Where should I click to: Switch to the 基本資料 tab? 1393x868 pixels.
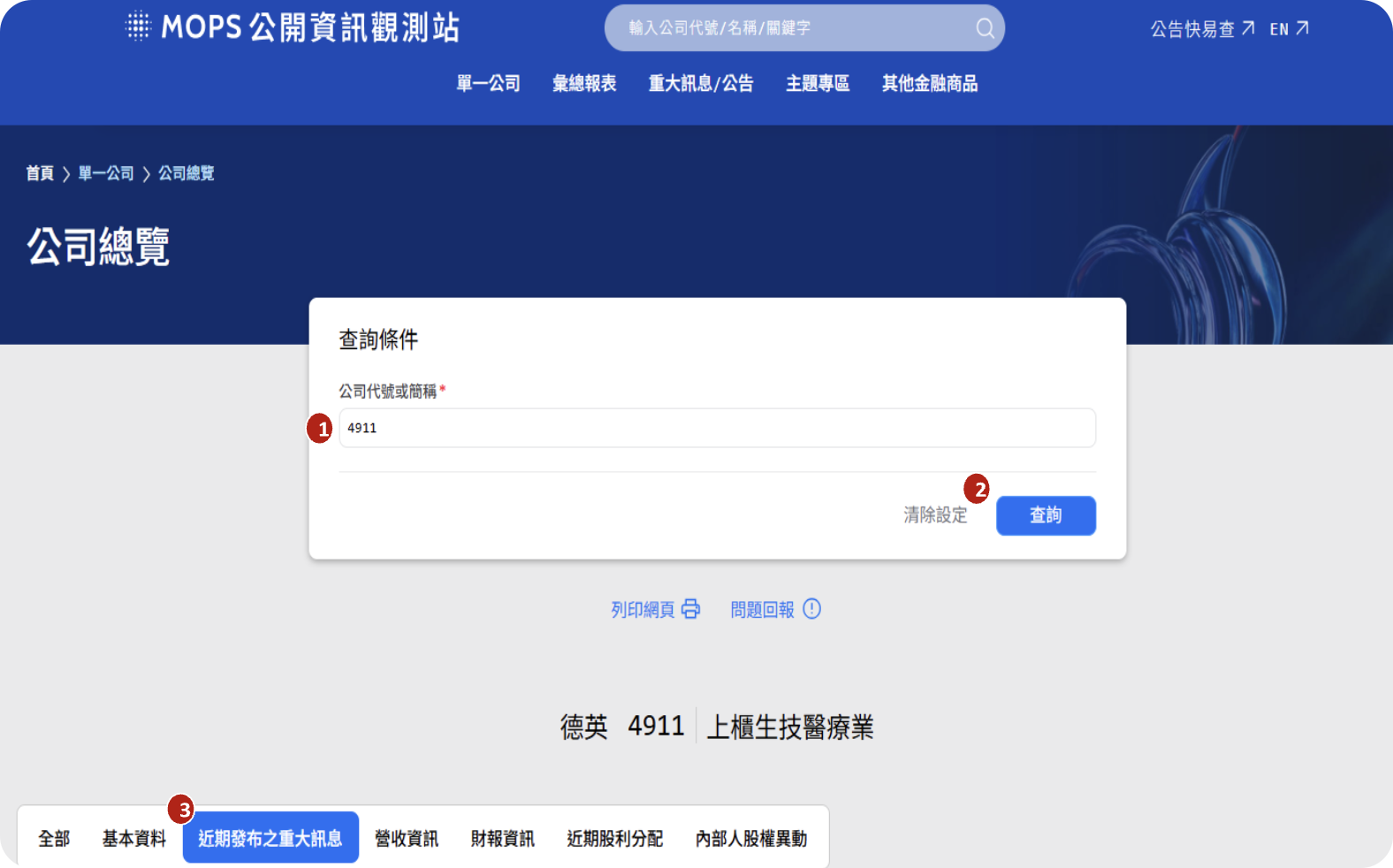point(134,838)
